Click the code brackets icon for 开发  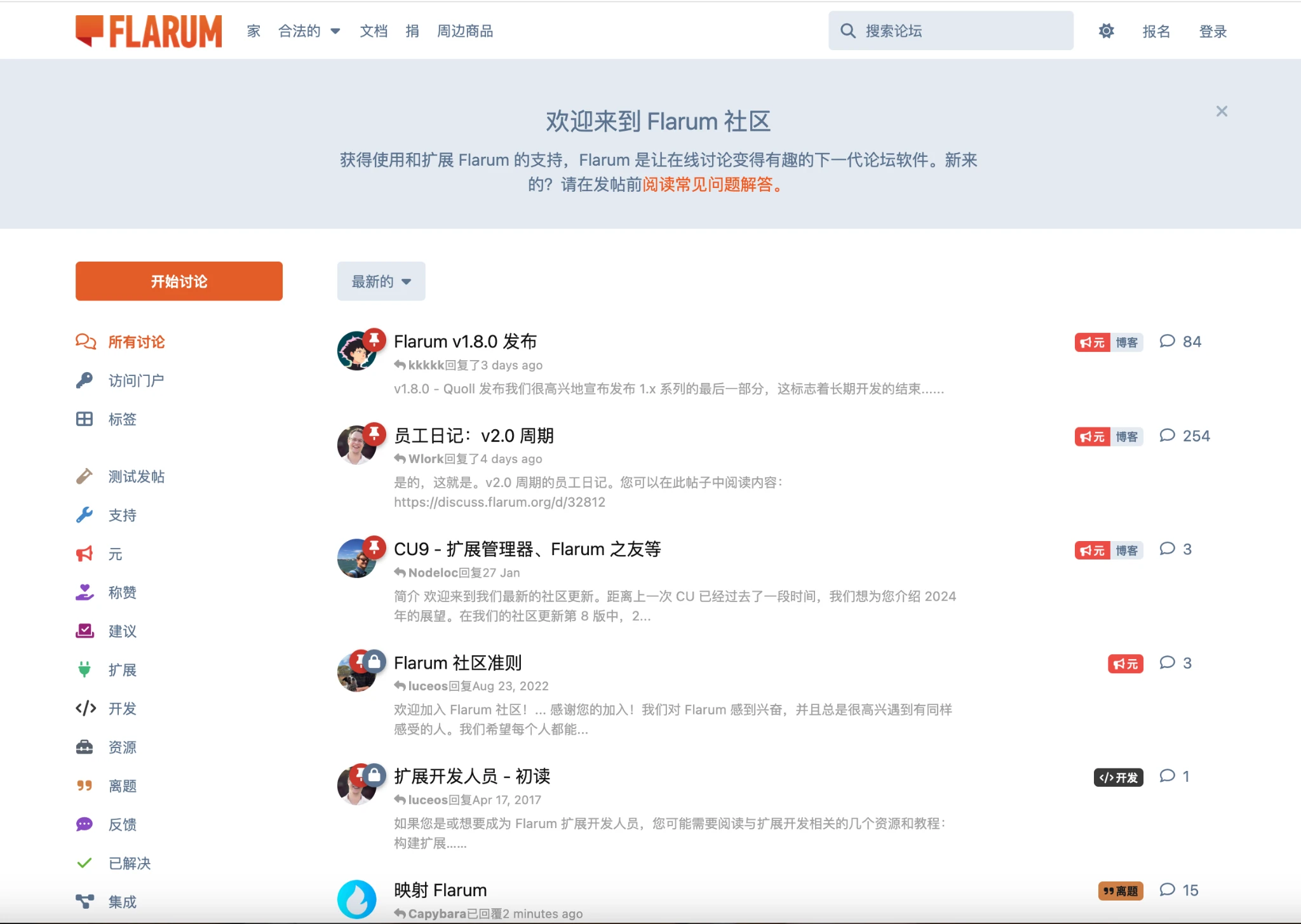coord(86,708)
